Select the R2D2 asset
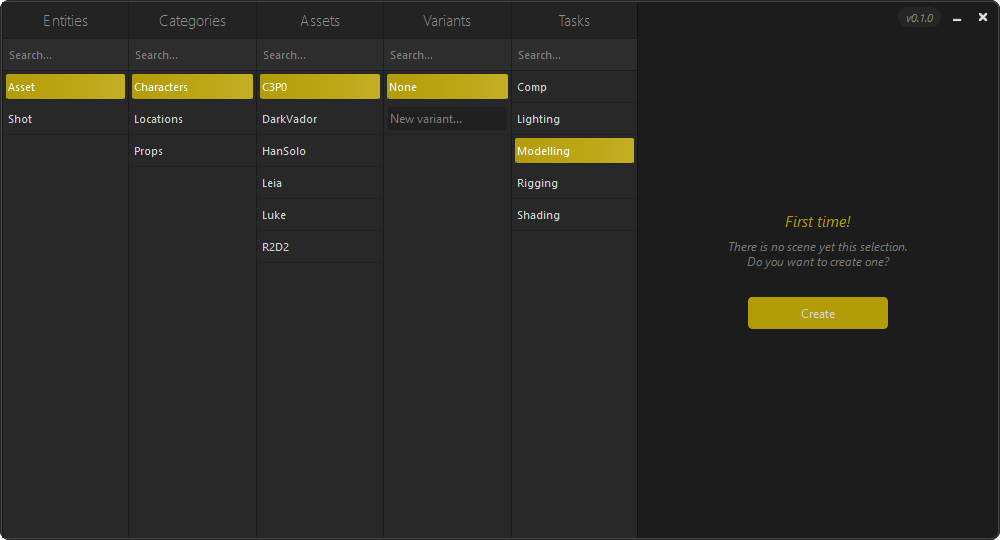Image resolution: width=1000 pixels, height=540 pixels. (x=319, y=247)
